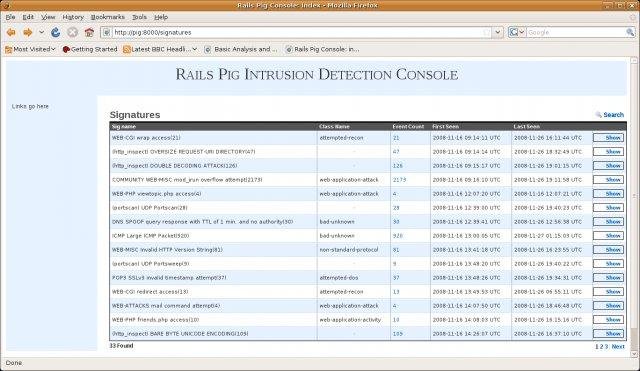
Task: Open event count 920 link
Action: click(398, 235)
